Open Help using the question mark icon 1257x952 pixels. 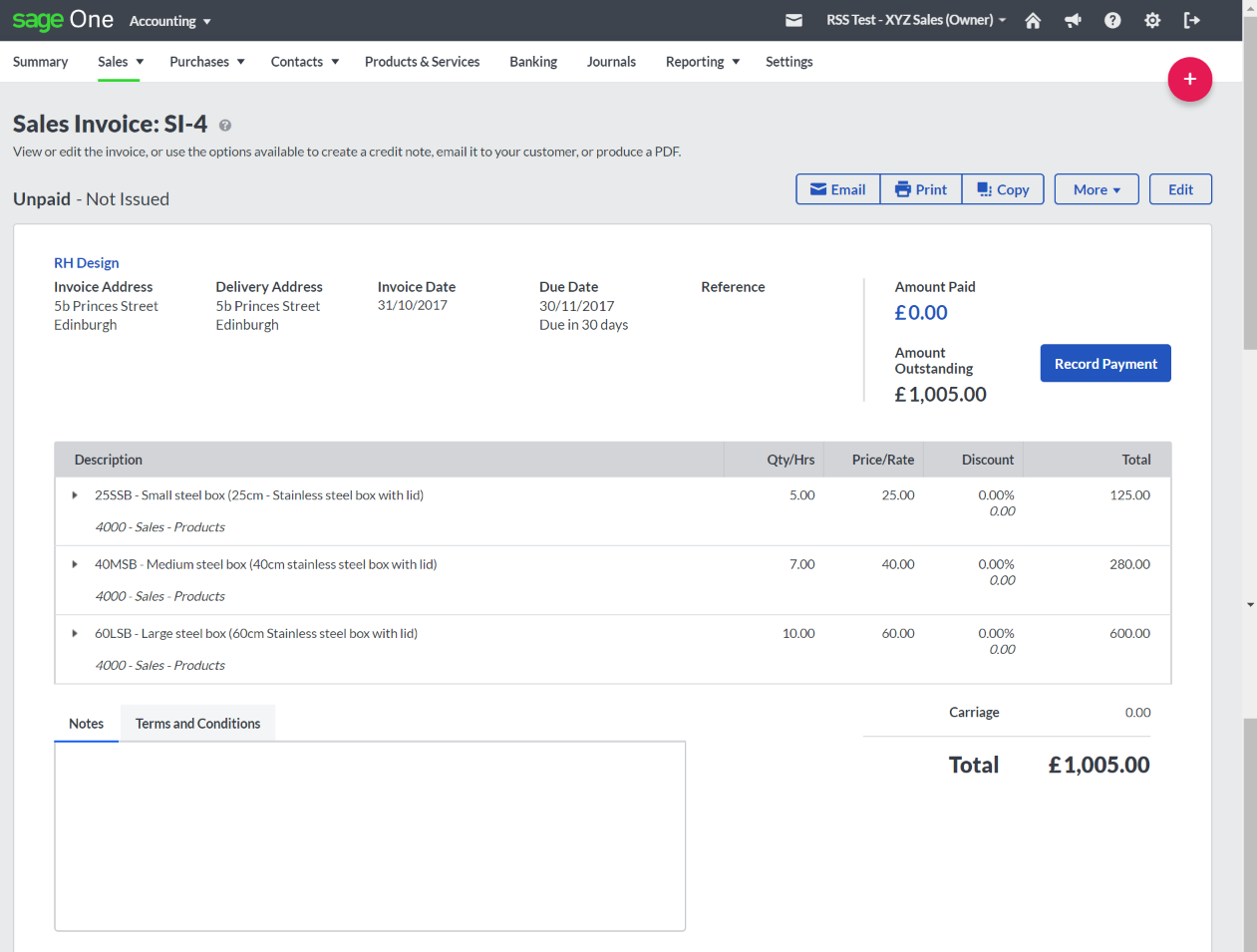1112,20
